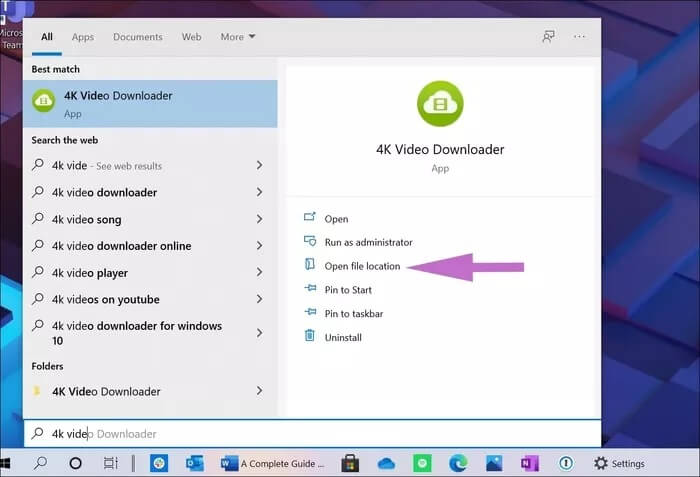Open the green Spotify-like app on taskbar
Screen dimensions: 700x477
[422, 463]
